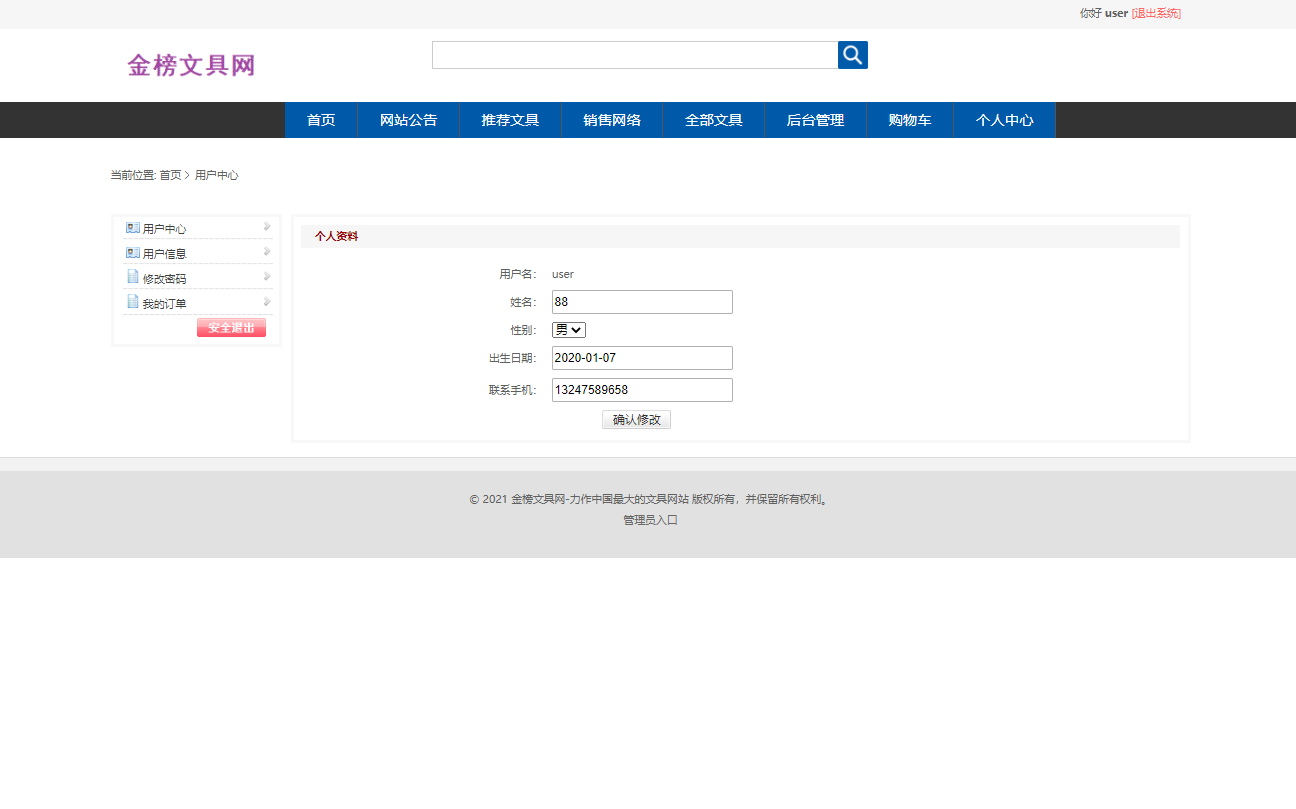This screenshot has width=1296, height=809.
Task: Click the blue search magnifier icon
Action: point(851,55)
